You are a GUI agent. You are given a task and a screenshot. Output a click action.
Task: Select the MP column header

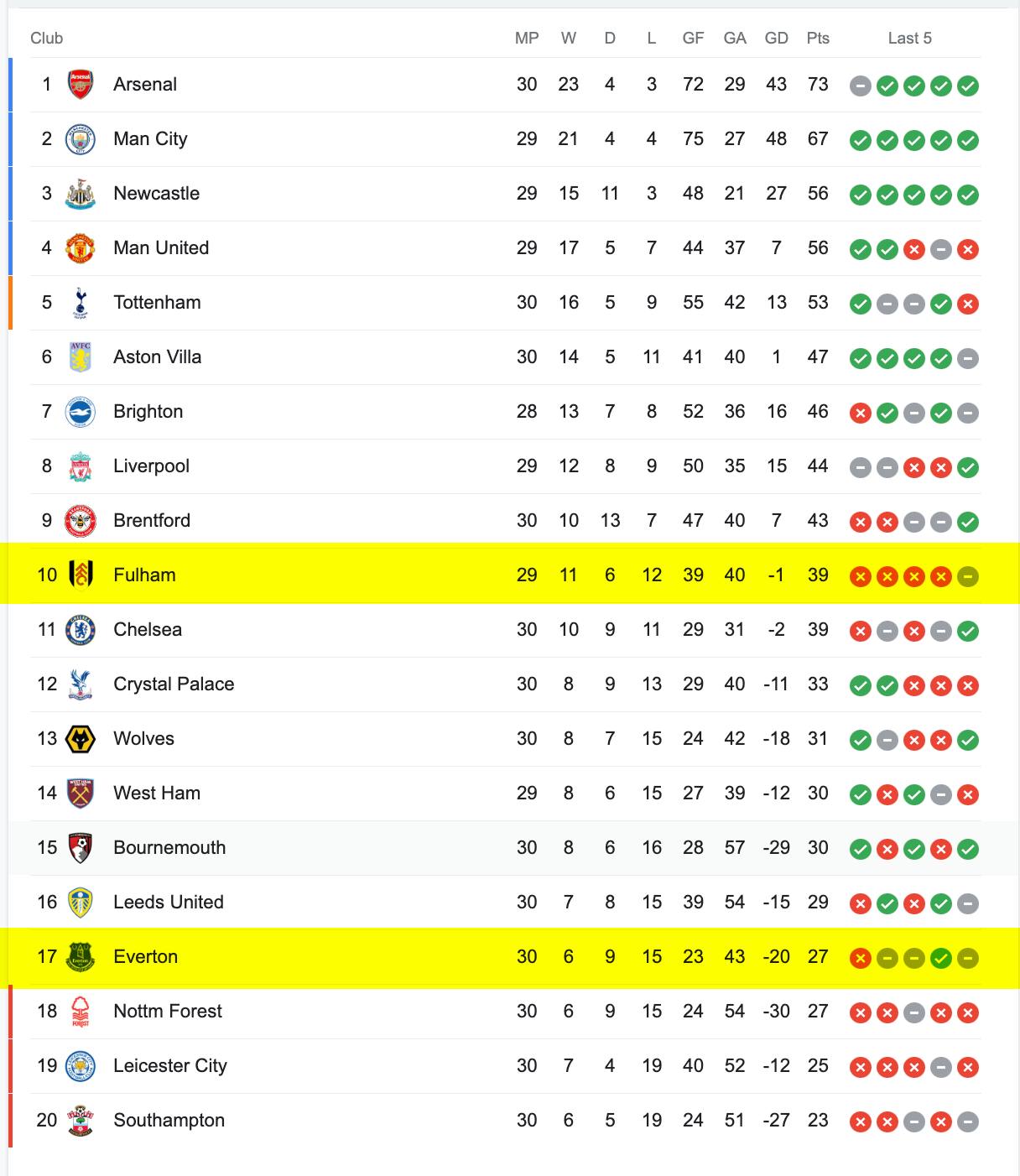click(527, 38)
